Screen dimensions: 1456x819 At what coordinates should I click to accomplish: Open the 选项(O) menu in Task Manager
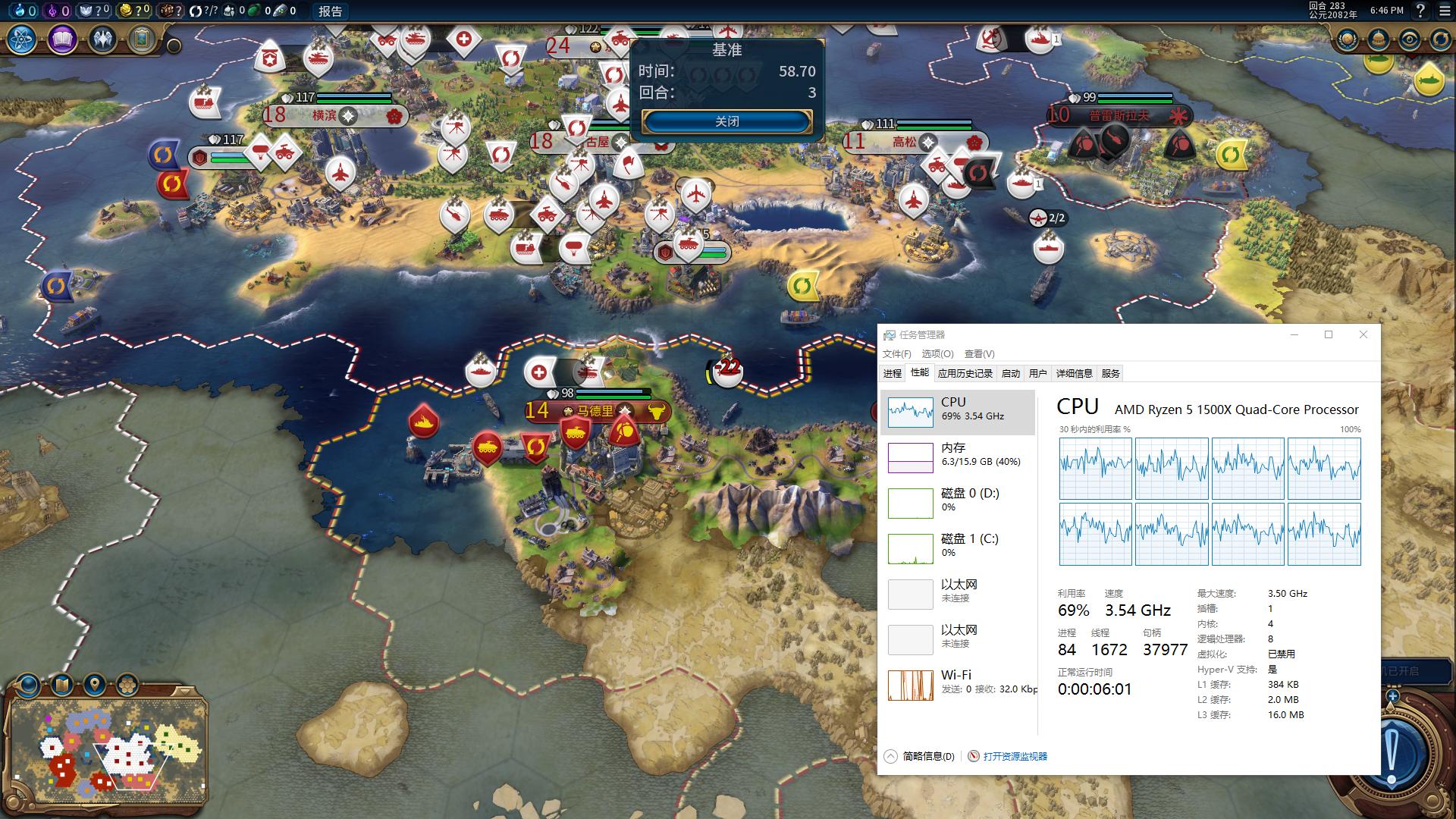[x=937, y=354]
